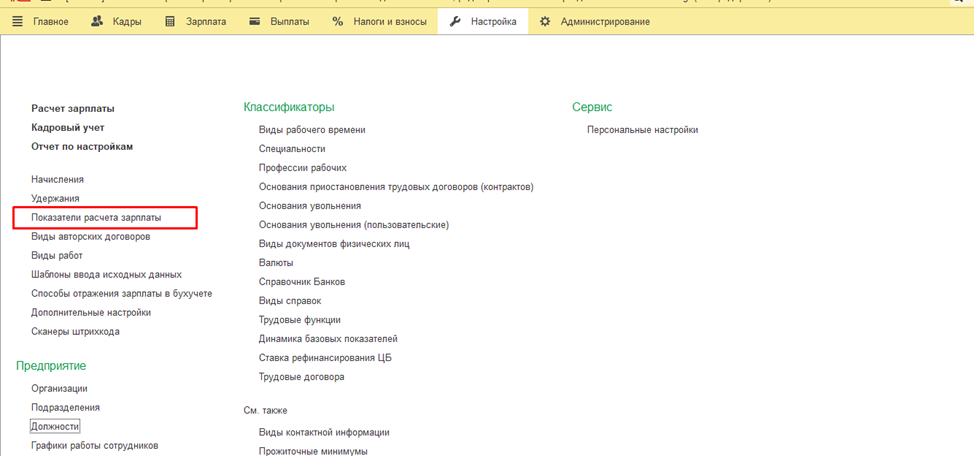Screen dimensions: 974x456
Task: Click the percent icon for Налоги и взносы
Action: 338,21
